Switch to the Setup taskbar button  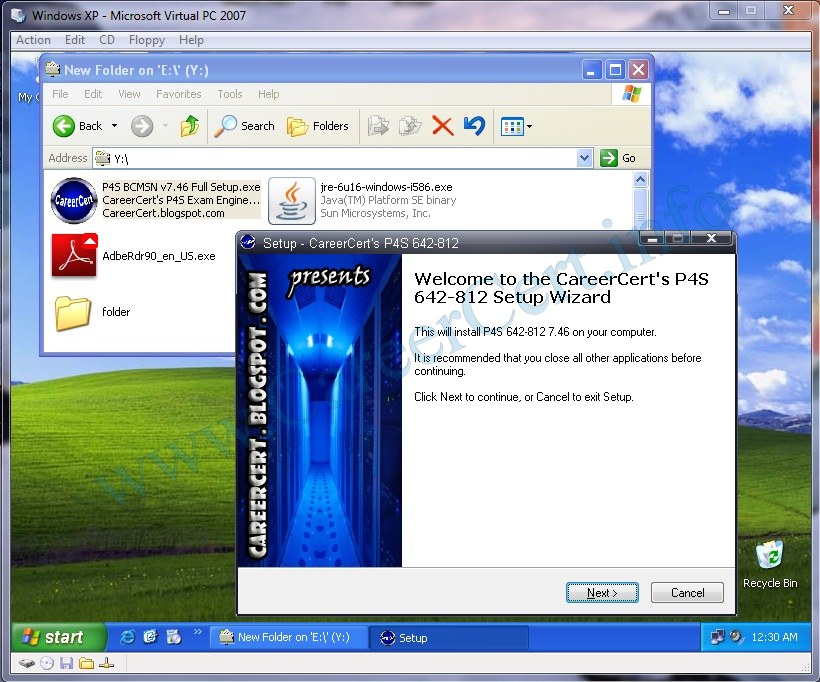pos(448,638)
